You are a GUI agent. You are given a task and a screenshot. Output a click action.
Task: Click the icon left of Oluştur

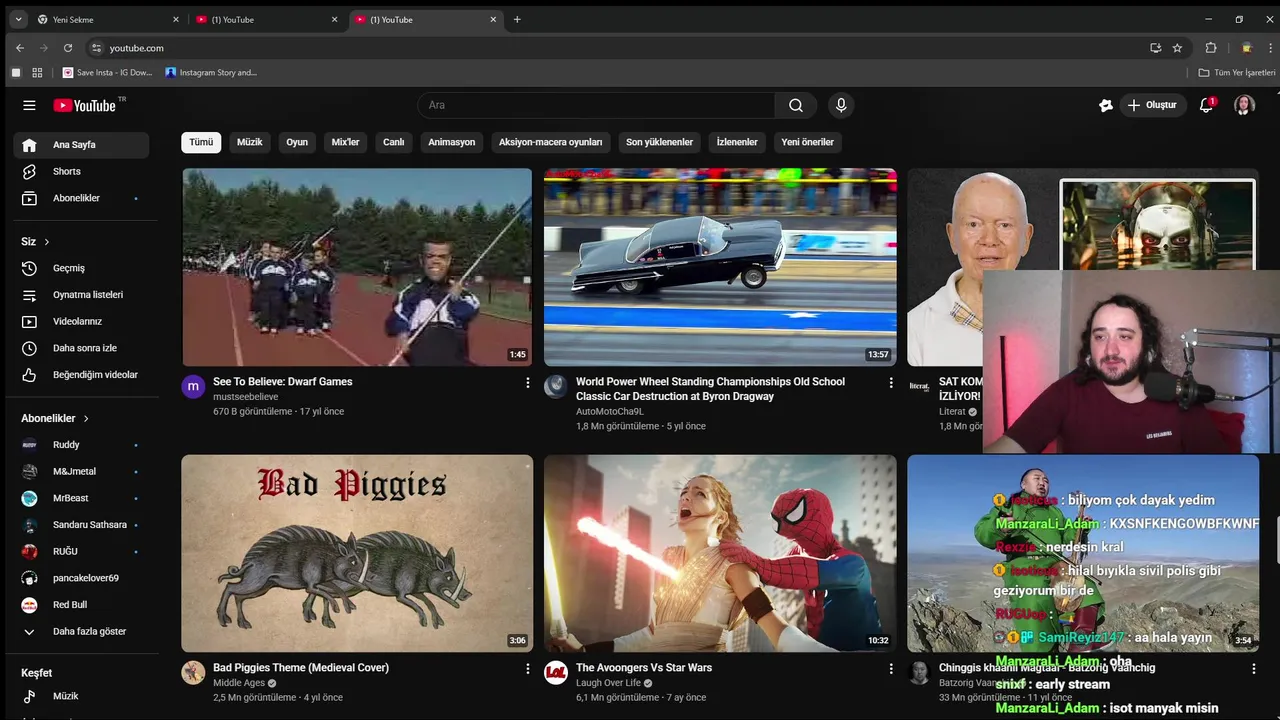point(1105,105)
